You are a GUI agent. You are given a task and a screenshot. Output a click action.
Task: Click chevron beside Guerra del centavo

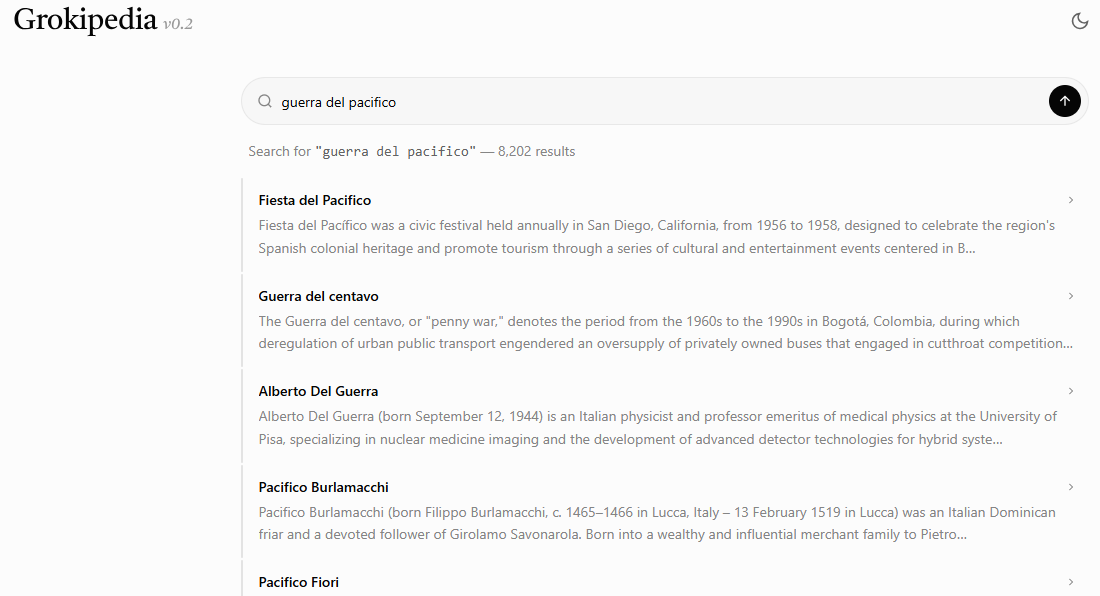click(1071, 296)
